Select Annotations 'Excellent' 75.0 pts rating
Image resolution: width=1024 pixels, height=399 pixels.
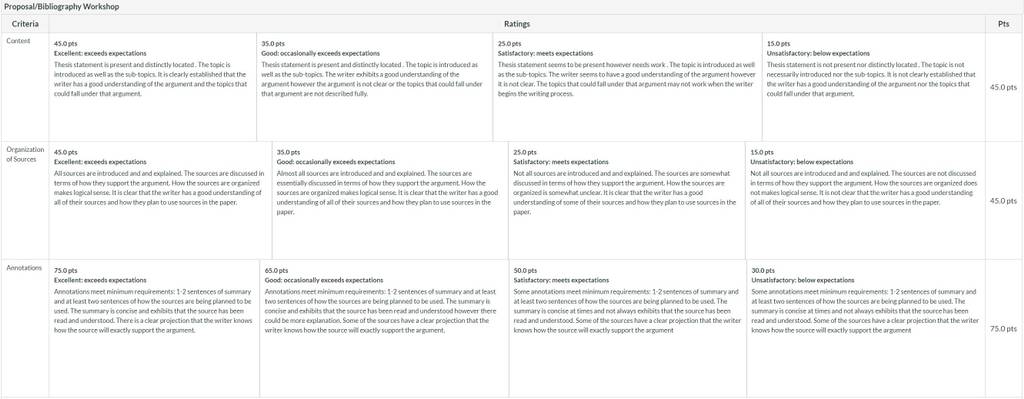pyautogui.click(x=154, y=328)
